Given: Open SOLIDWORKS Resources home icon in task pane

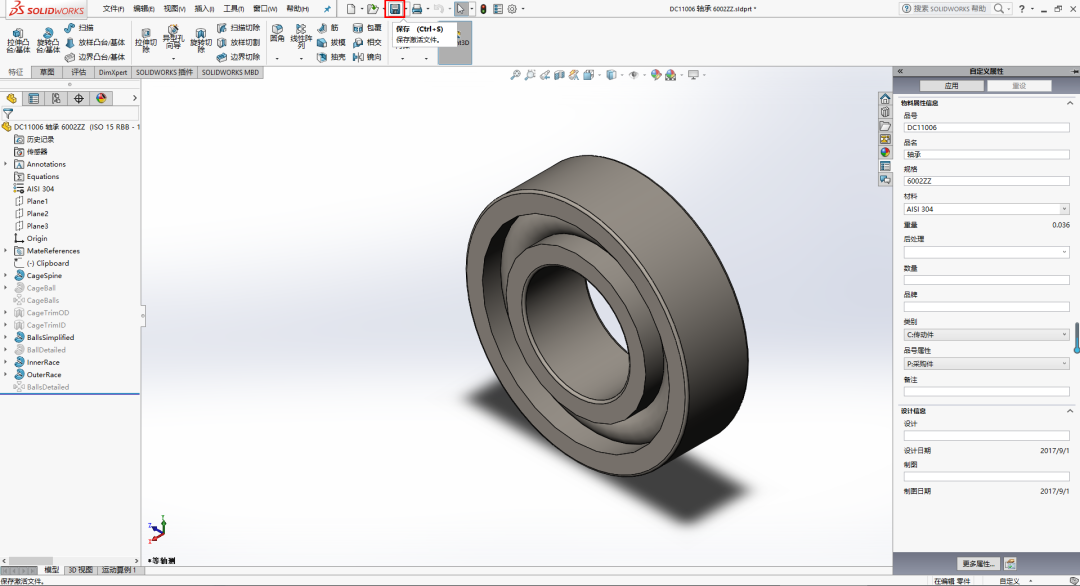Looking at the screenshot, I should 885,98.
